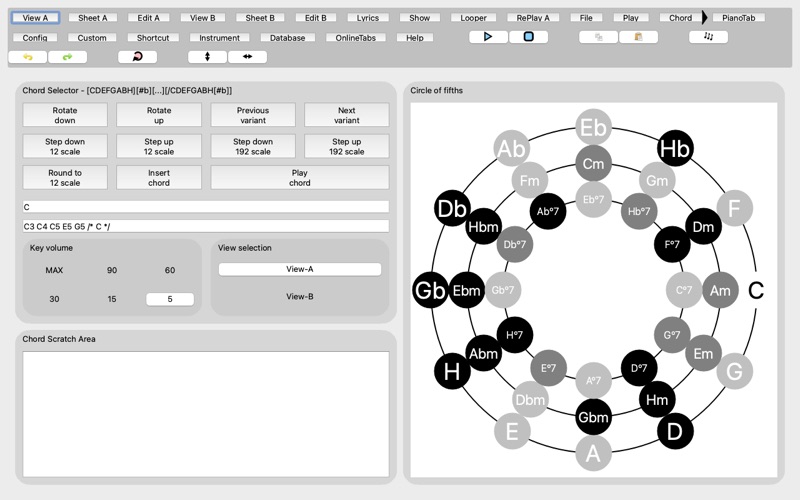
Task: Open the Looper tab
Action: (473, 17)
